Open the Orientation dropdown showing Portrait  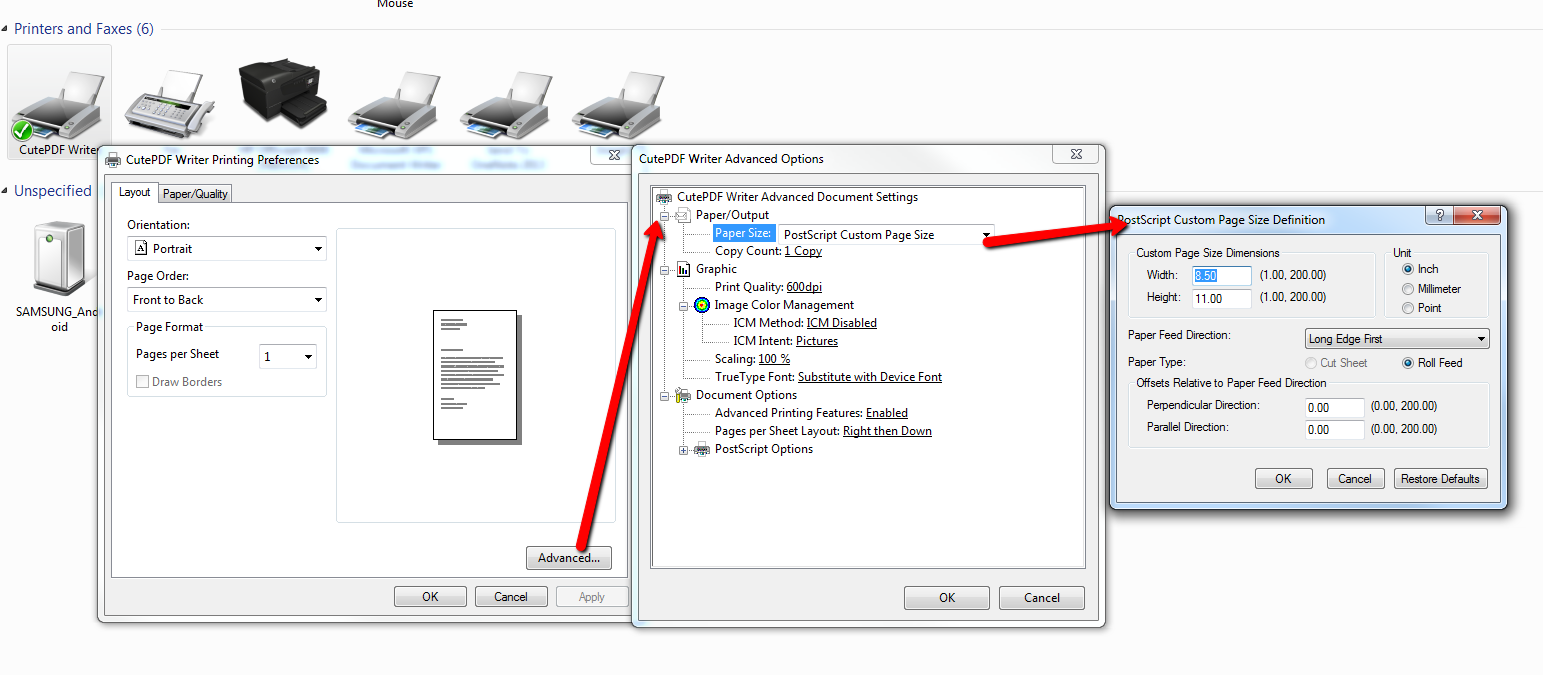pyautogui.click(x=227, y=248)
